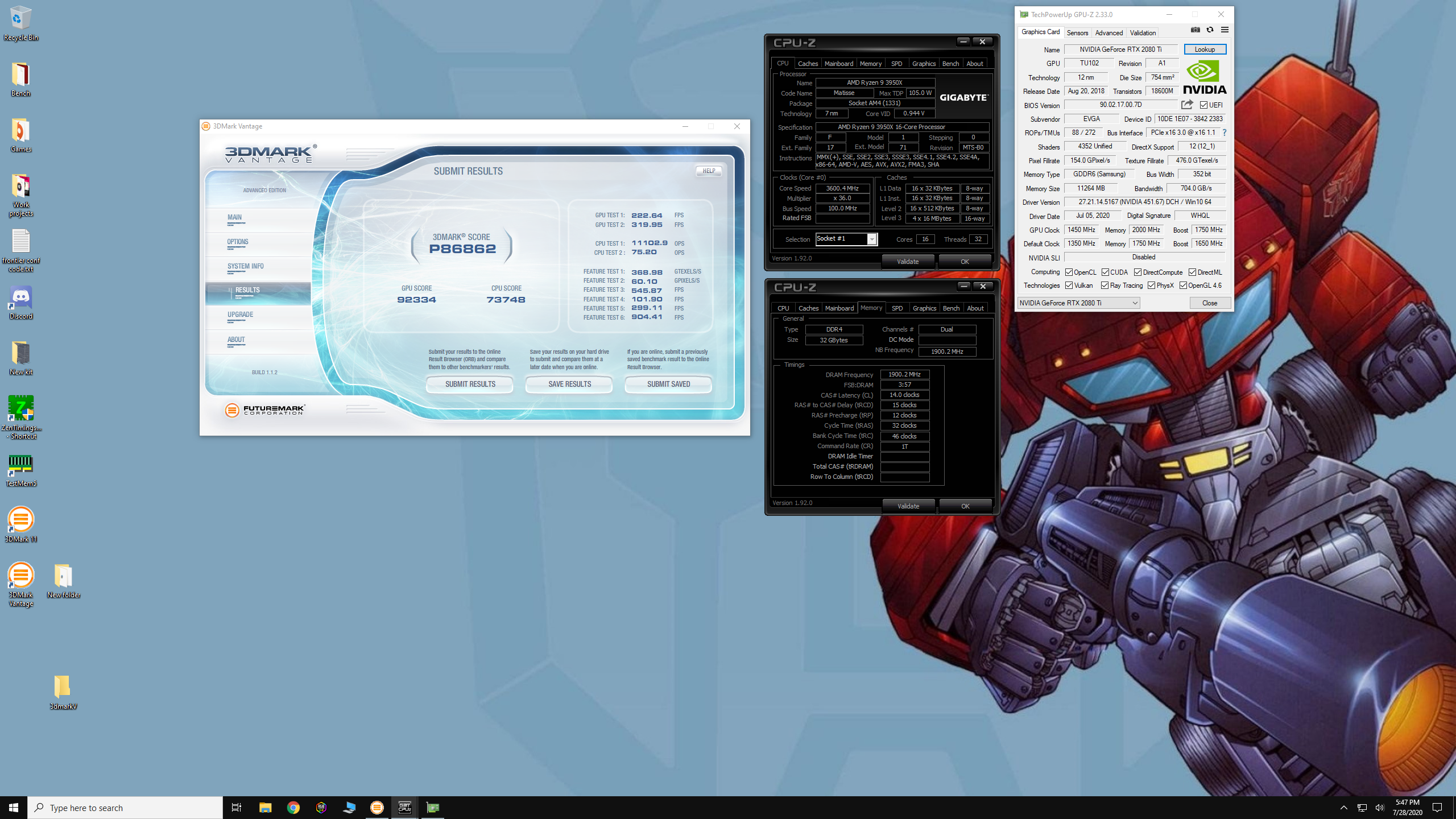The image size is (1456, 819).
Task: Toggle the Vulkan checkbox
Action: 1069,286
